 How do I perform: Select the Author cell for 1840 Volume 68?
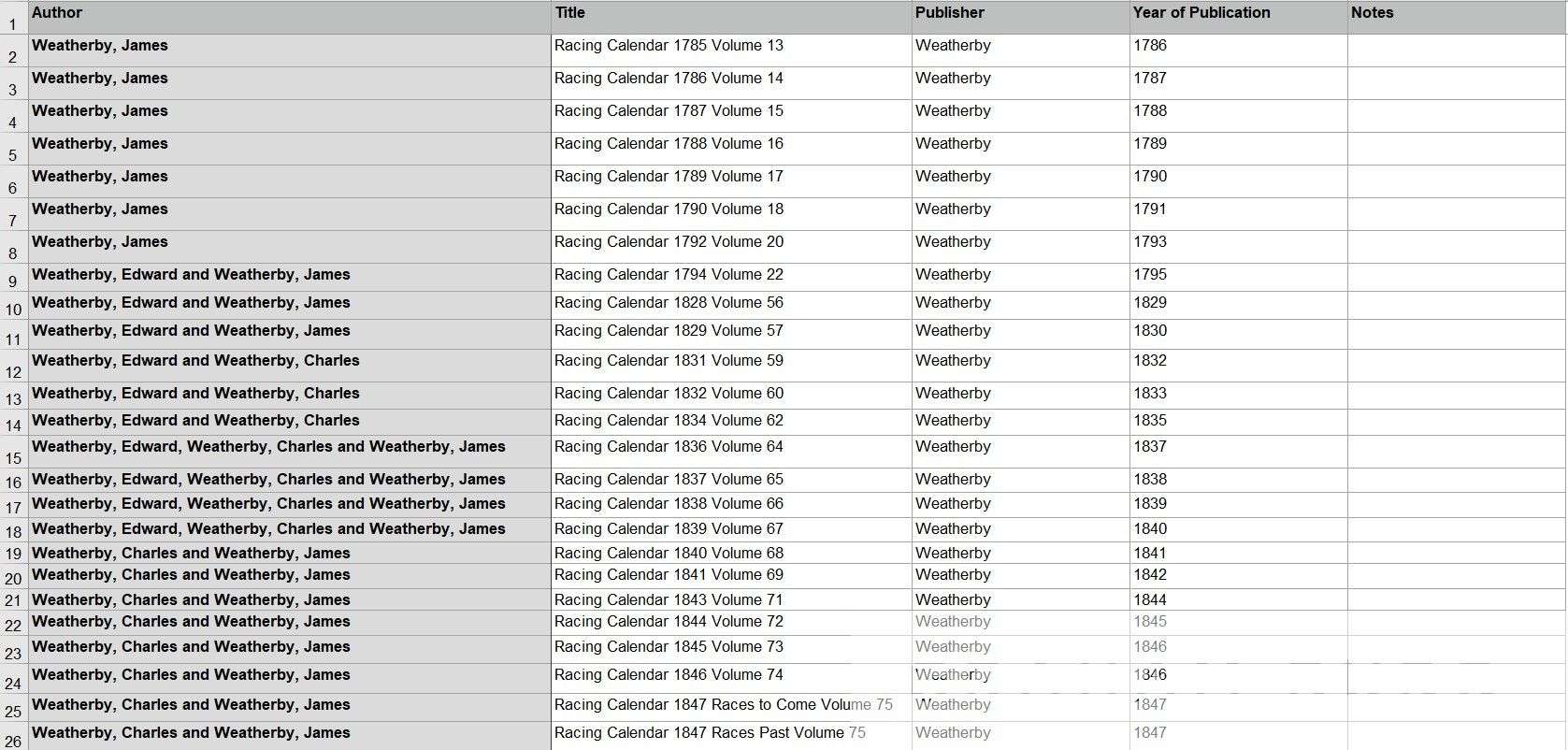point(289,553)
